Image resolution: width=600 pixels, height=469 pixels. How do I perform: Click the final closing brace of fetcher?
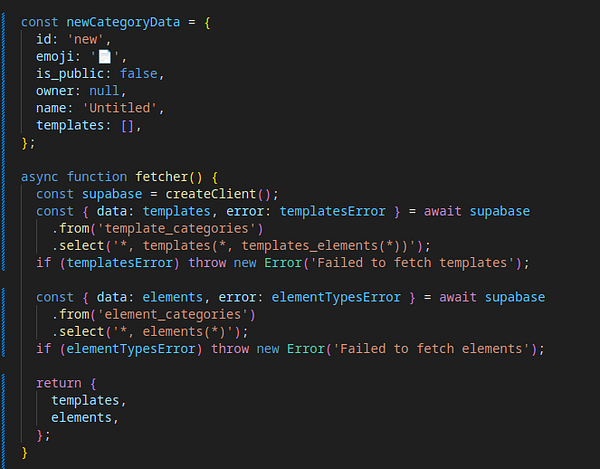point(25,452)
